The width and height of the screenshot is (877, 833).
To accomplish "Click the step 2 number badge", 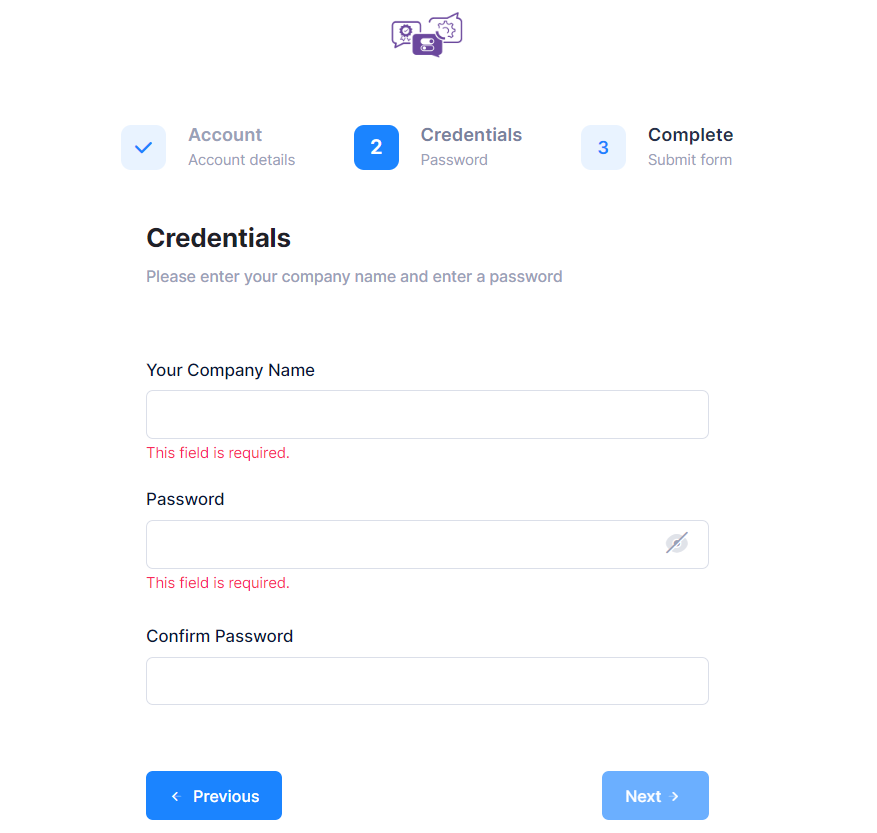I will tap(376, 147).
